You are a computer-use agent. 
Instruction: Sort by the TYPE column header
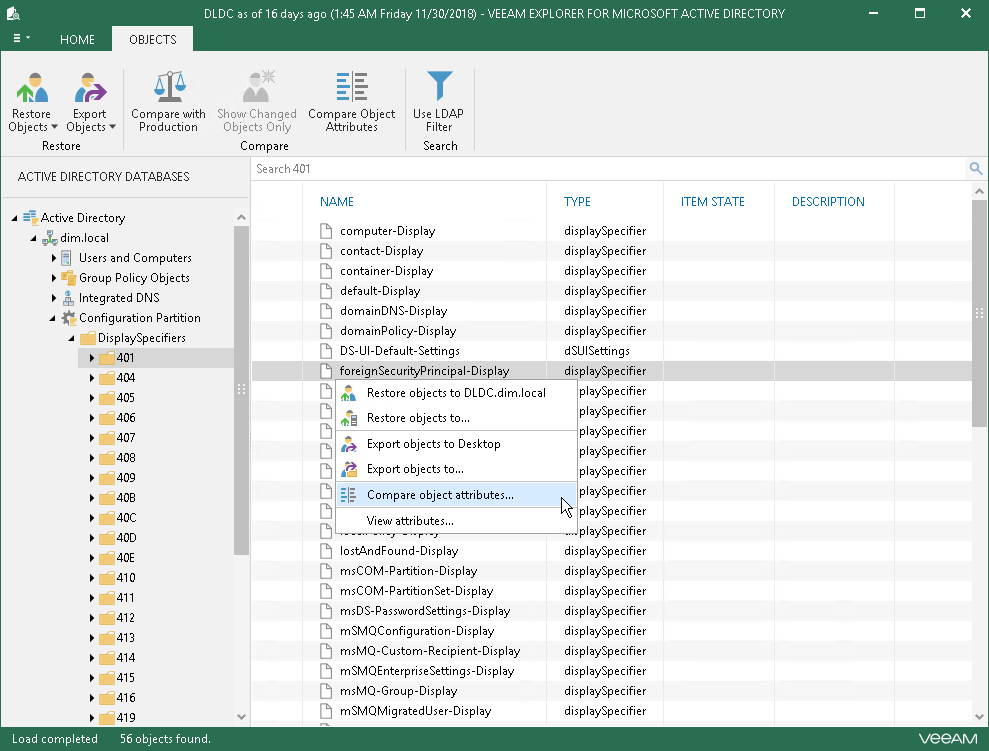pyautogui.click(x=577, y=202)
